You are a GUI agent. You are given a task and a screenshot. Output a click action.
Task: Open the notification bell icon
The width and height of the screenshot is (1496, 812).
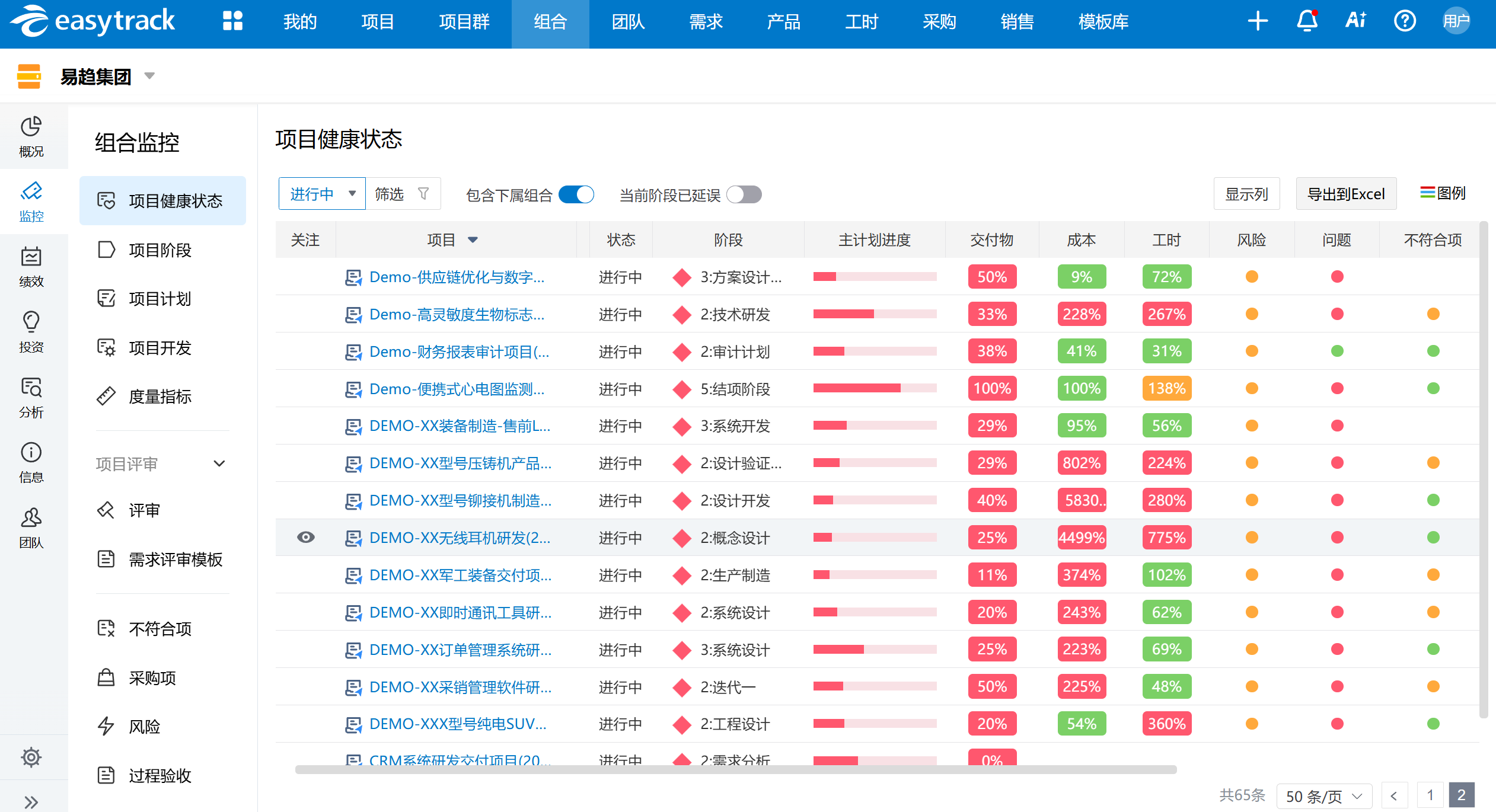pos(1307,21)
